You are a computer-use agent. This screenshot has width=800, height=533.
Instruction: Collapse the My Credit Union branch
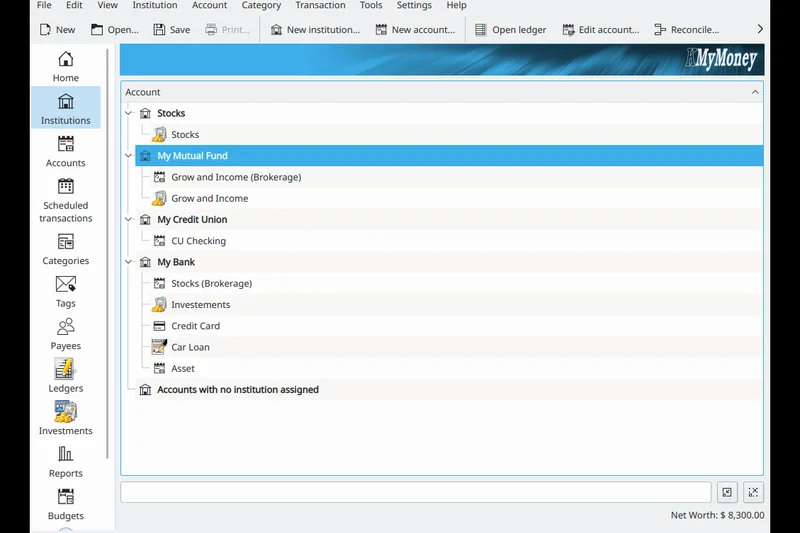128,220
